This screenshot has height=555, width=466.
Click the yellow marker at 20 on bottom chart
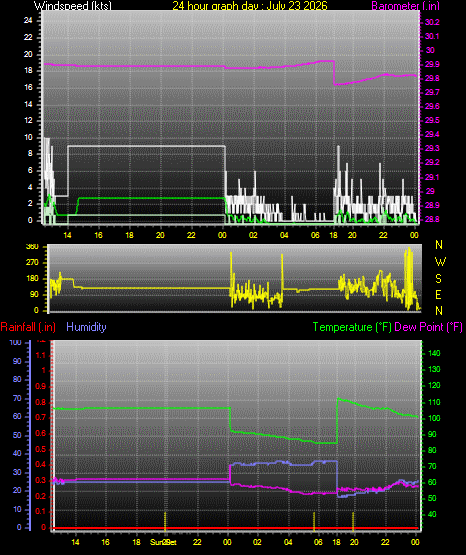click(353, 521)
